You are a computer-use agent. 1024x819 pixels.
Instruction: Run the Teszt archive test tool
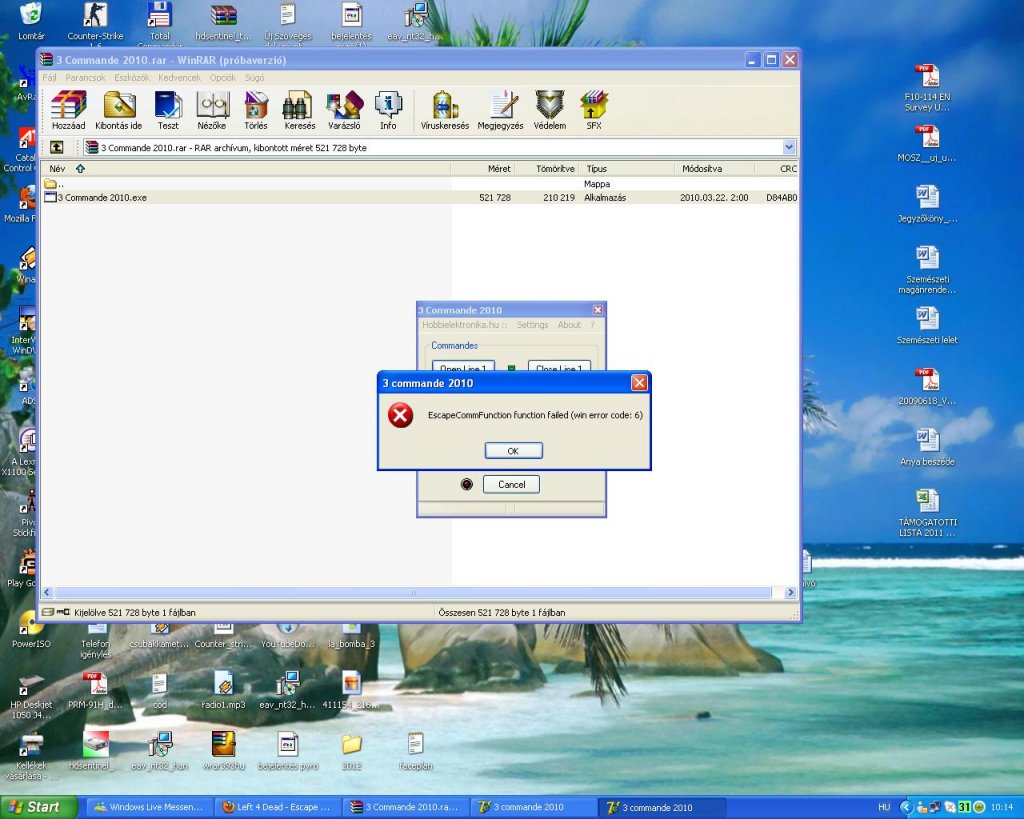pos(168,110)
